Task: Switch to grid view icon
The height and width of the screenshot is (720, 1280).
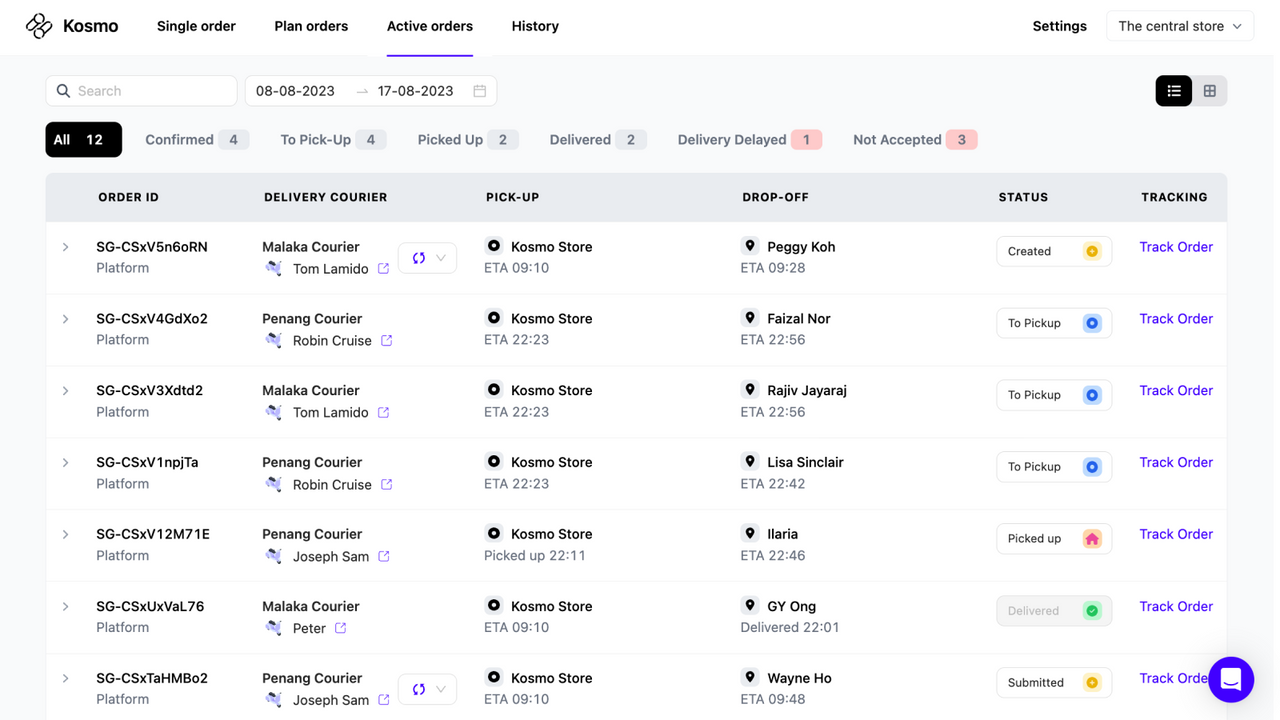Action: 1210,91
